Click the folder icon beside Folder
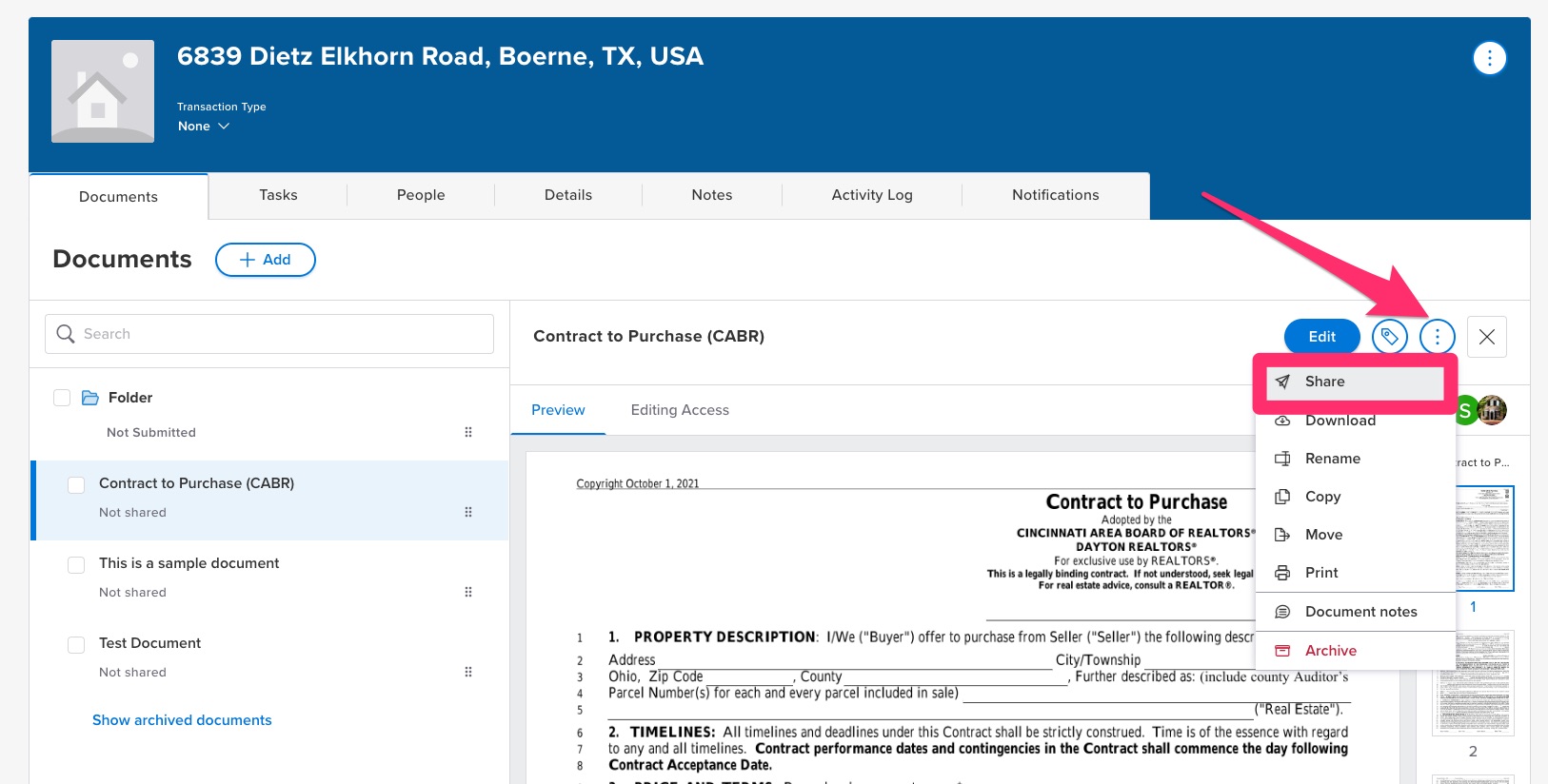Image resolution: width=1548 pixels, height=784 pixels. pyautogui.click(x=90, y=398)
